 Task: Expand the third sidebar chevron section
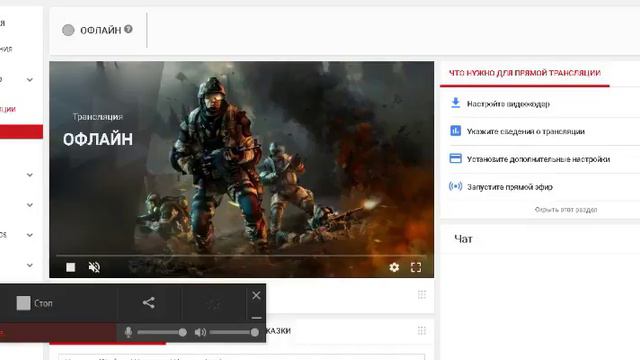click(x=30, y=205)
